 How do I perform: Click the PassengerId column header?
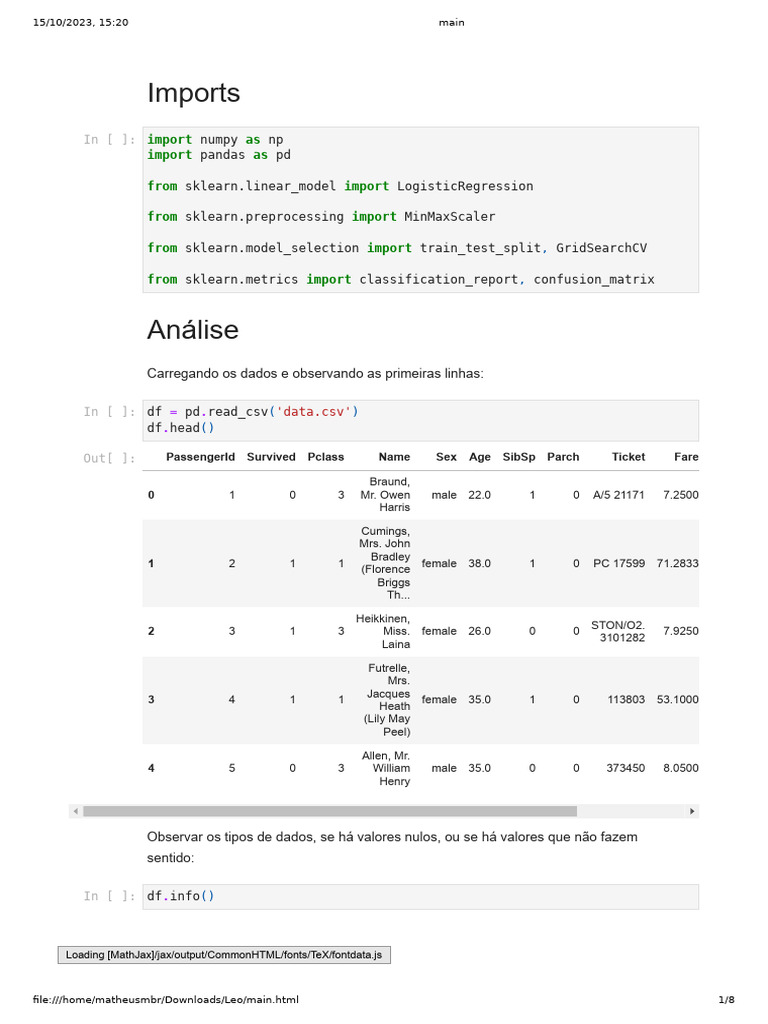tap(200, 457)
